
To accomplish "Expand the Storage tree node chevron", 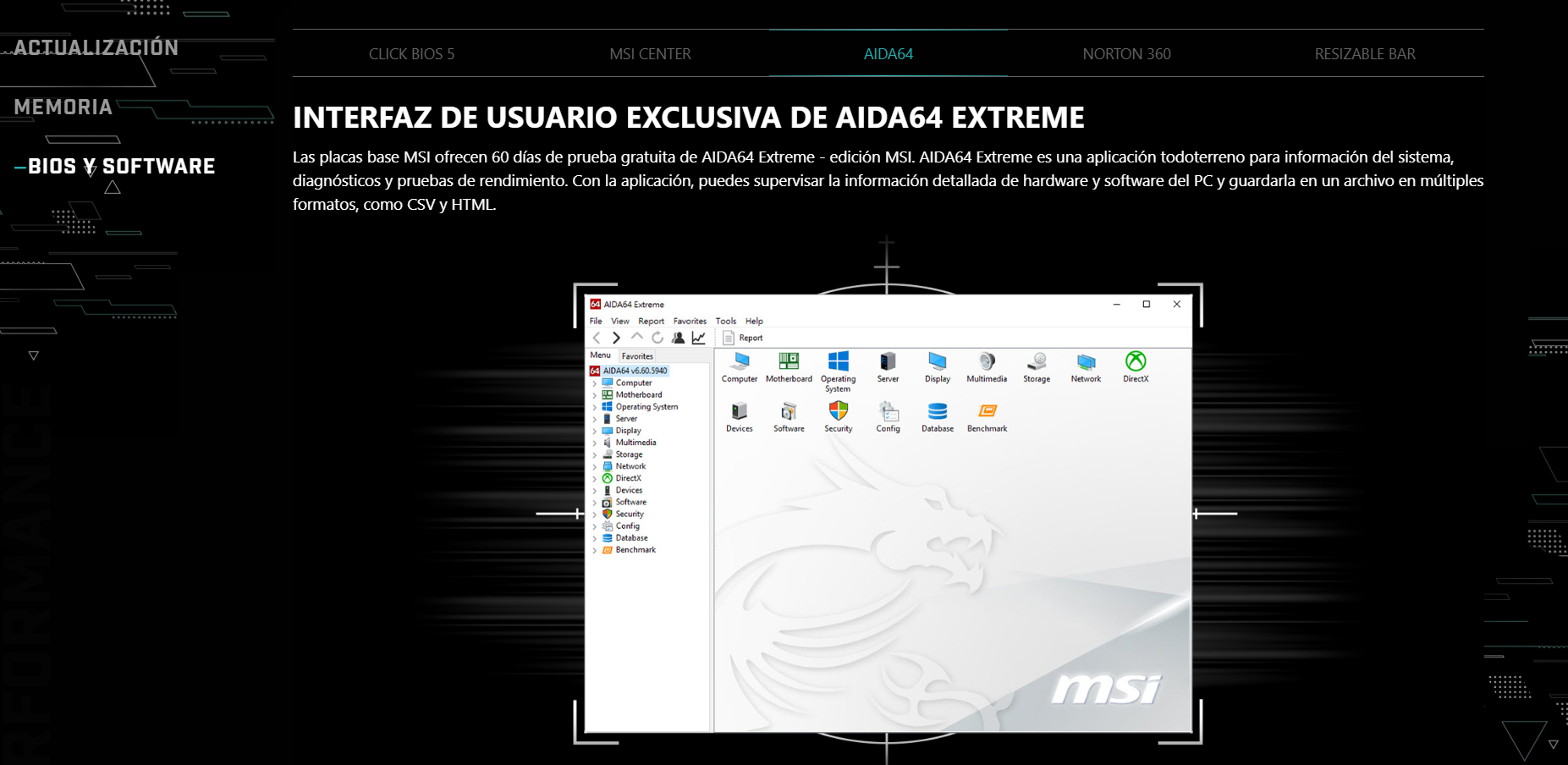I will tap(594, 454).
